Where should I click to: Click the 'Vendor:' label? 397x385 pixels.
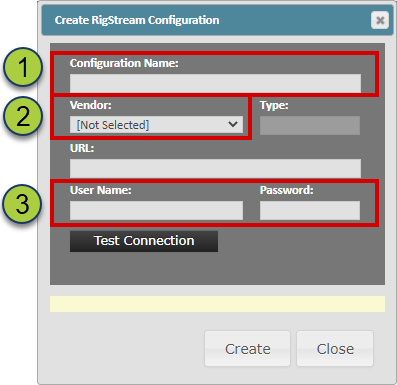[x=91, y=105]
